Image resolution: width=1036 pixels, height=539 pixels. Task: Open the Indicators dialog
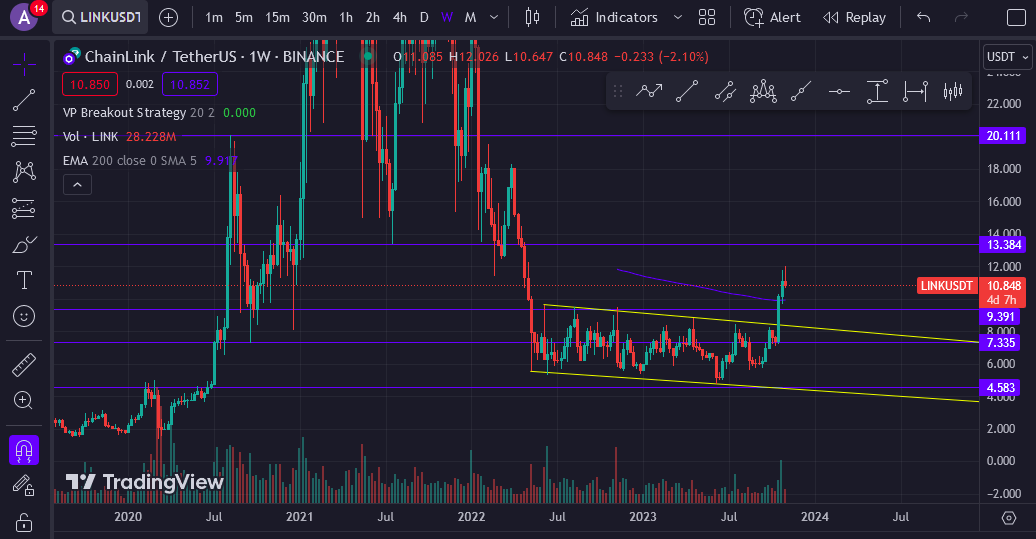[614, 18]
